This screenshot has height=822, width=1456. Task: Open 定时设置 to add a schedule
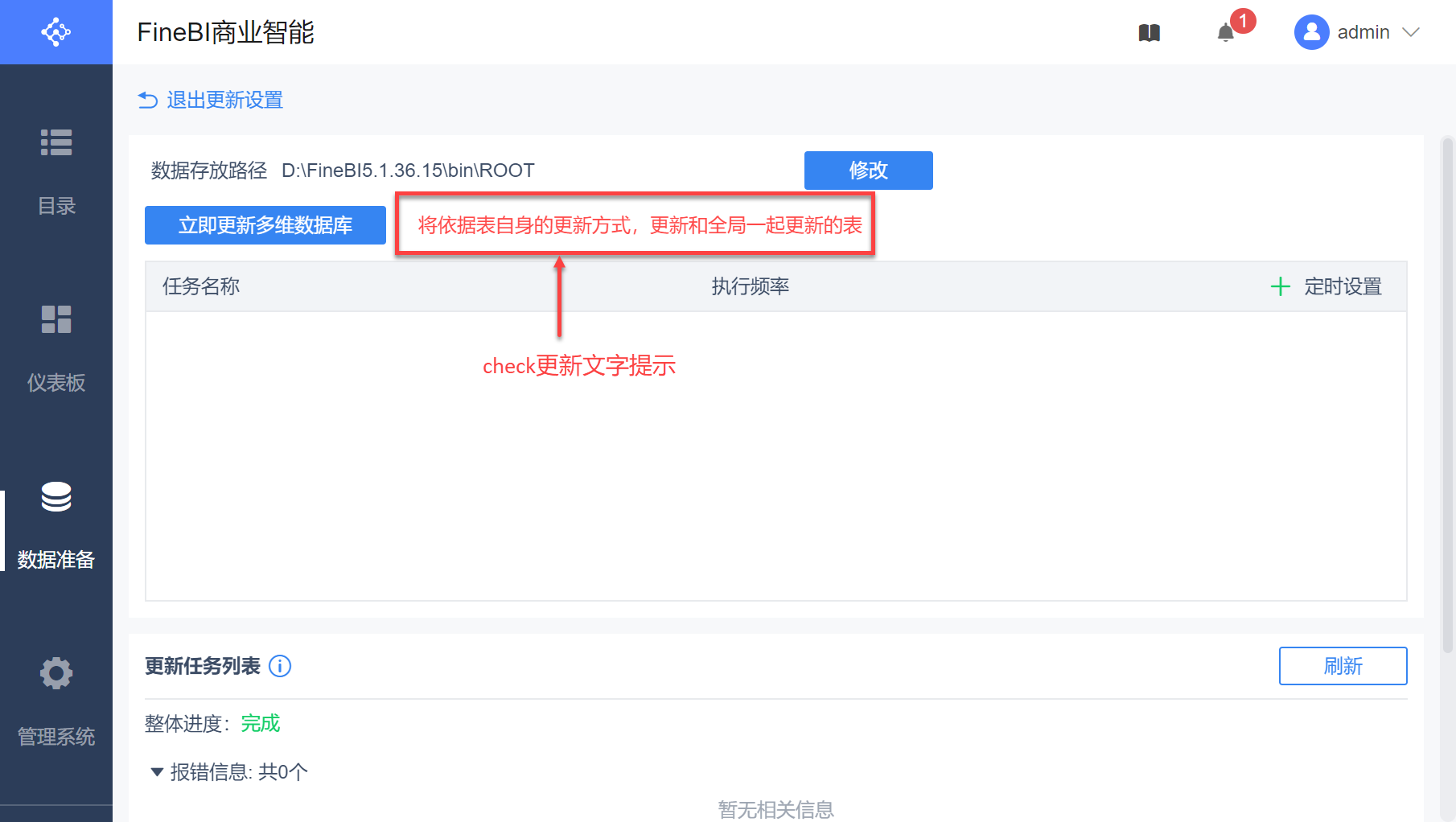(1343, 286)
